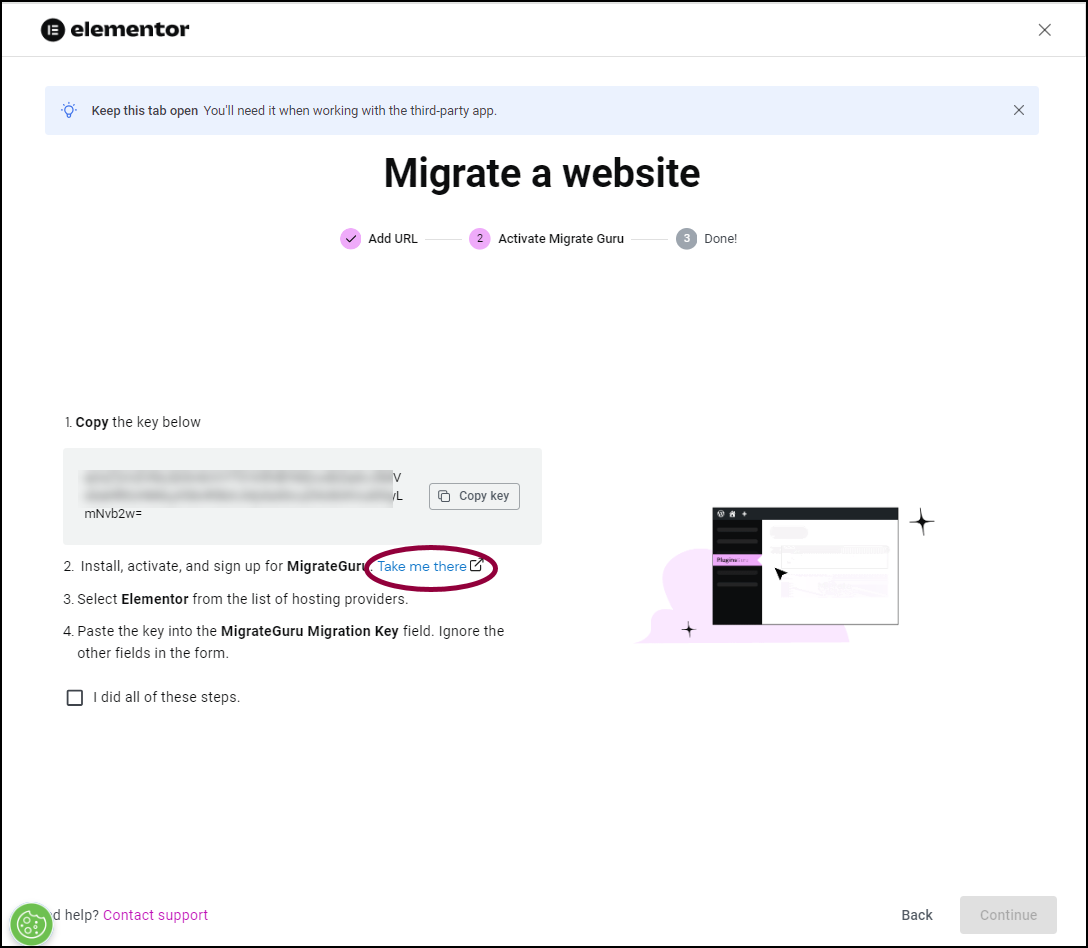Click the completed checkmark step icon

pos(350,239)
